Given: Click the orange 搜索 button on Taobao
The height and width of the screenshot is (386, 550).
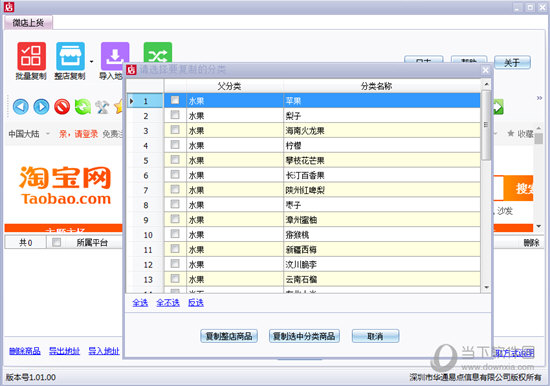Looking at the screenshot, I should pos(518,188).
